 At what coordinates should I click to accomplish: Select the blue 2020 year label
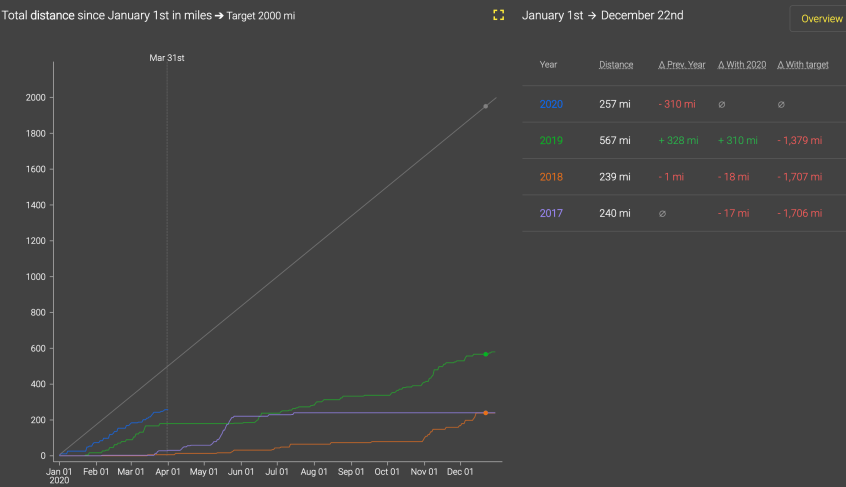pyautogui.click(x=551, y=104)
